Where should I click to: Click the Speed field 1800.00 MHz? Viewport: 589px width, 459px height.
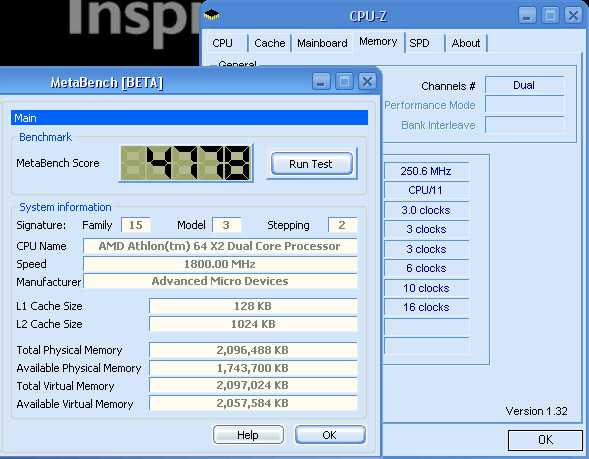pos(220,264)
